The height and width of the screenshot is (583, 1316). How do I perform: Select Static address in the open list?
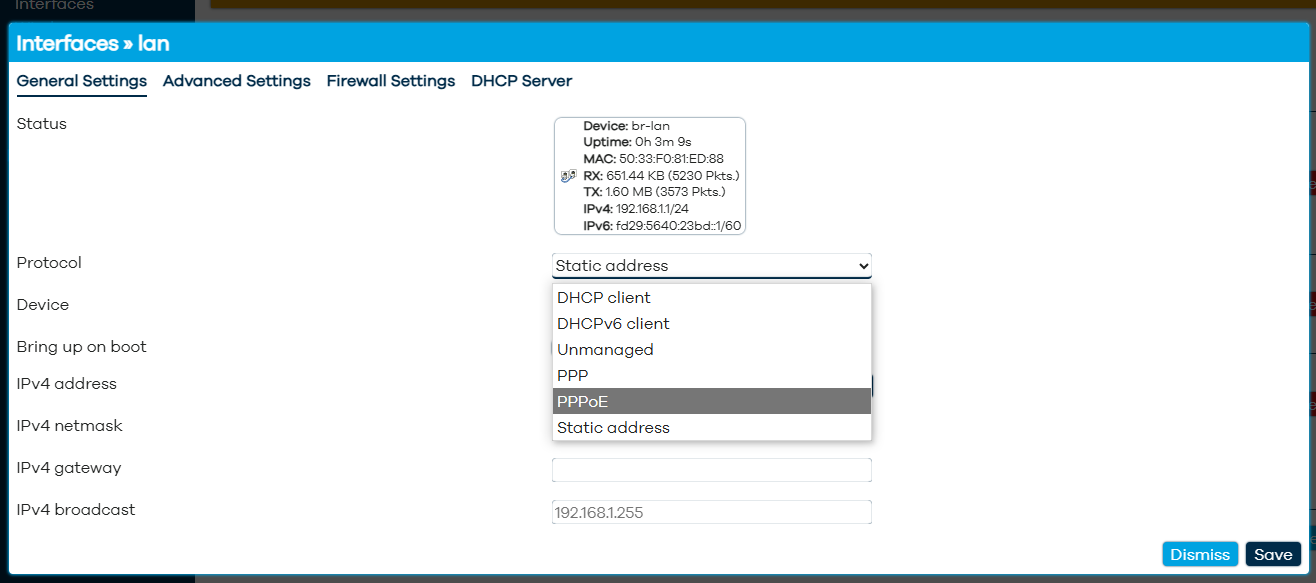(x=712, y=428)
